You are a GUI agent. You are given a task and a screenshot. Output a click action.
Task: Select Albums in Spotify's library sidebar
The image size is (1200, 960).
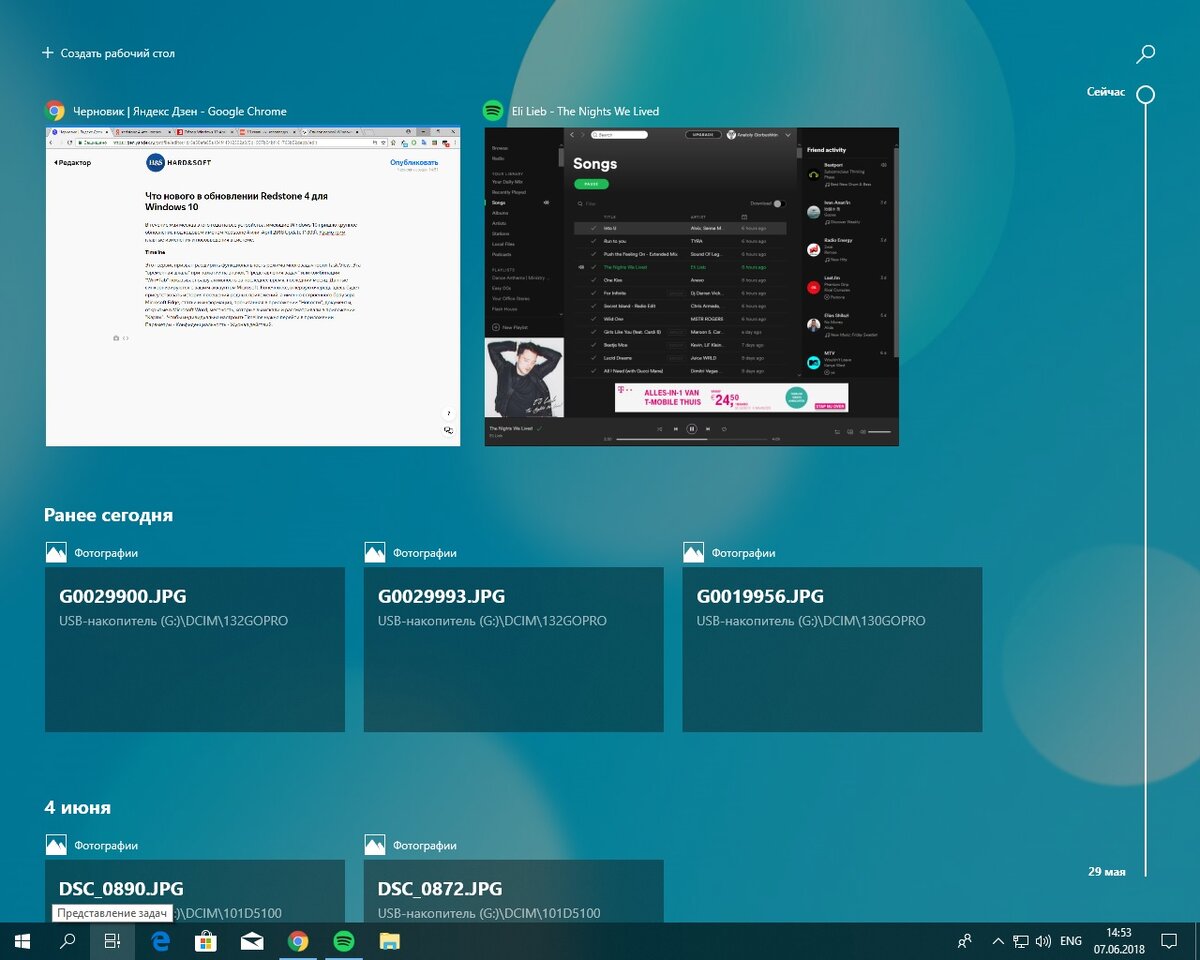pyautogui.click(x=500, y=213)
